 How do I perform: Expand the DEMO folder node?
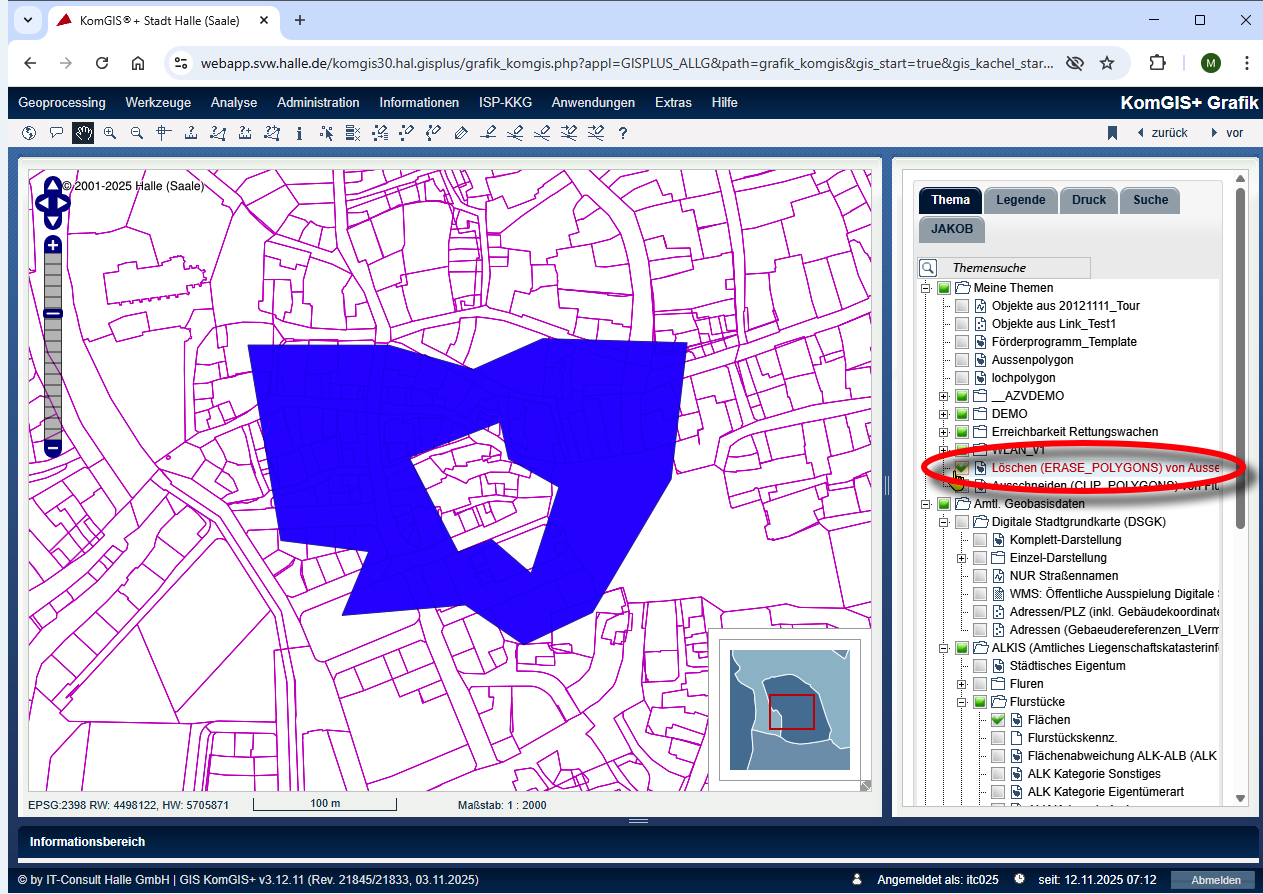[944, 414]
